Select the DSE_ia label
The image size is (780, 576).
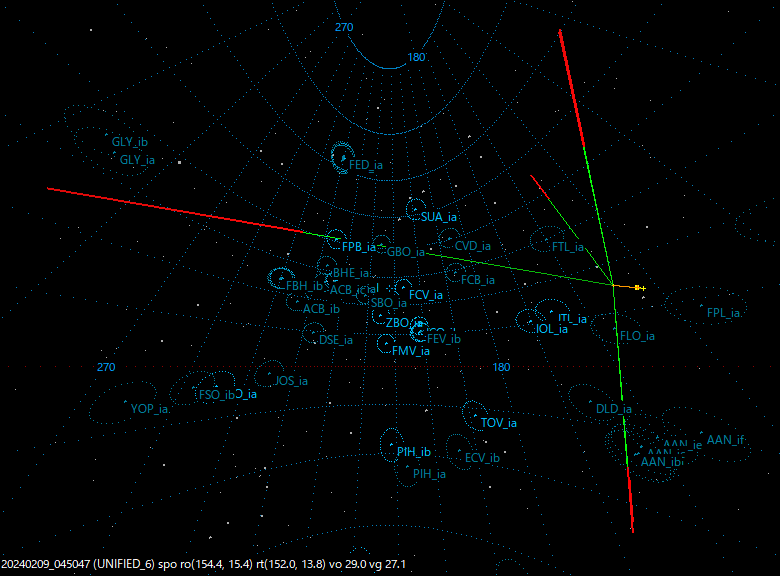click(336, 340)
